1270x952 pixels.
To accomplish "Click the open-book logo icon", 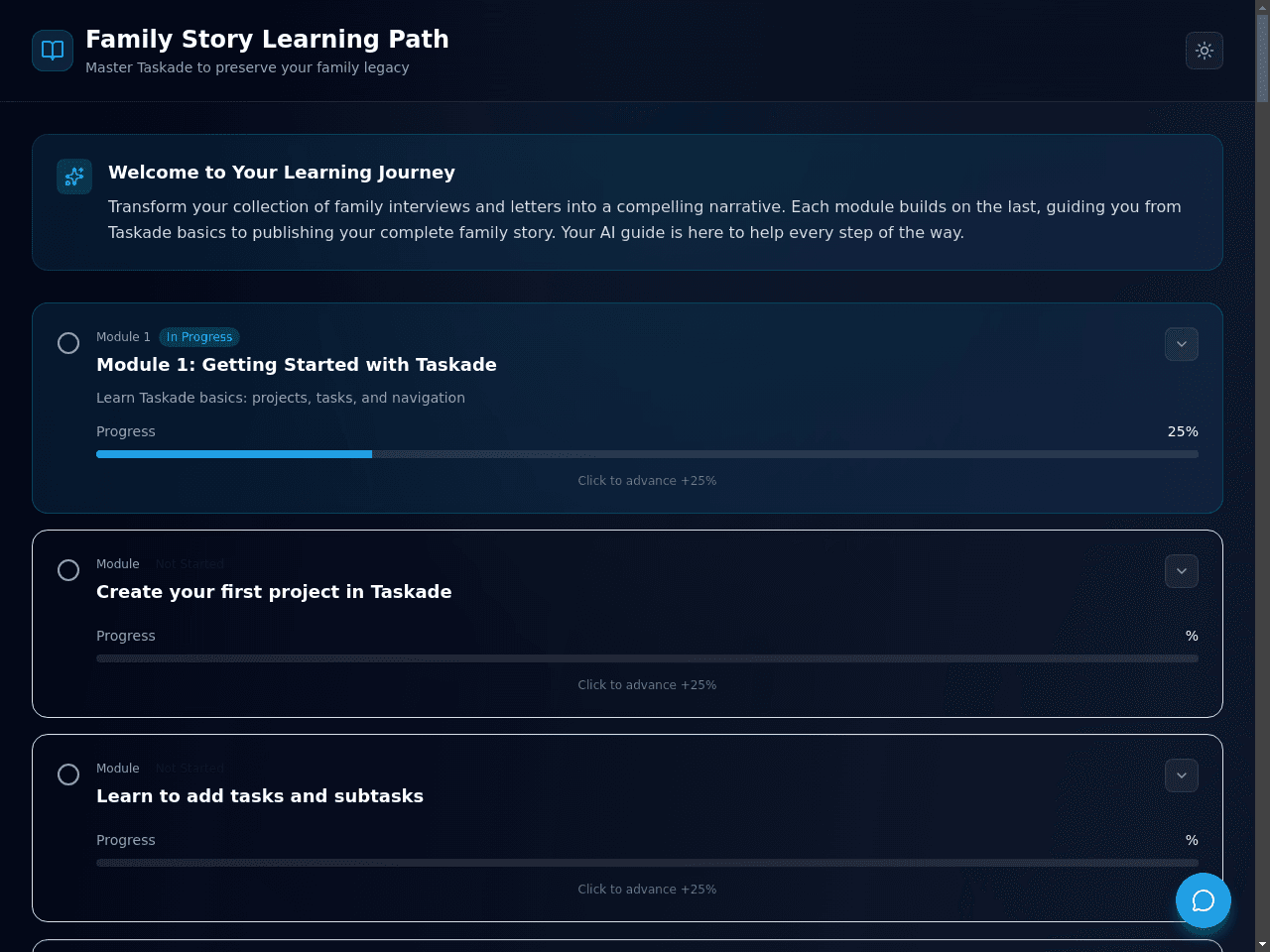I will (53, 51).
